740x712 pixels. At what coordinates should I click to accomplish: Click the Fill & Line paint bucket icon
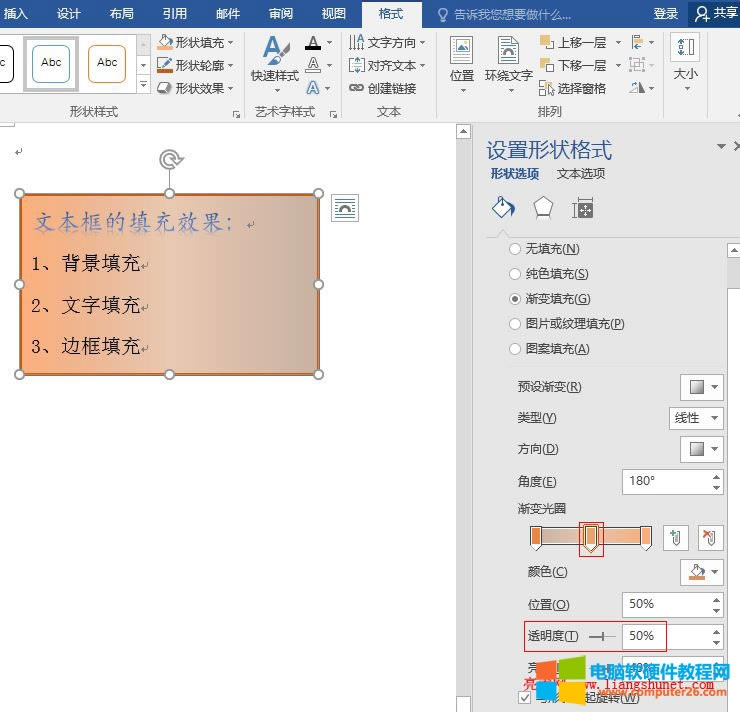coord(502,207)
